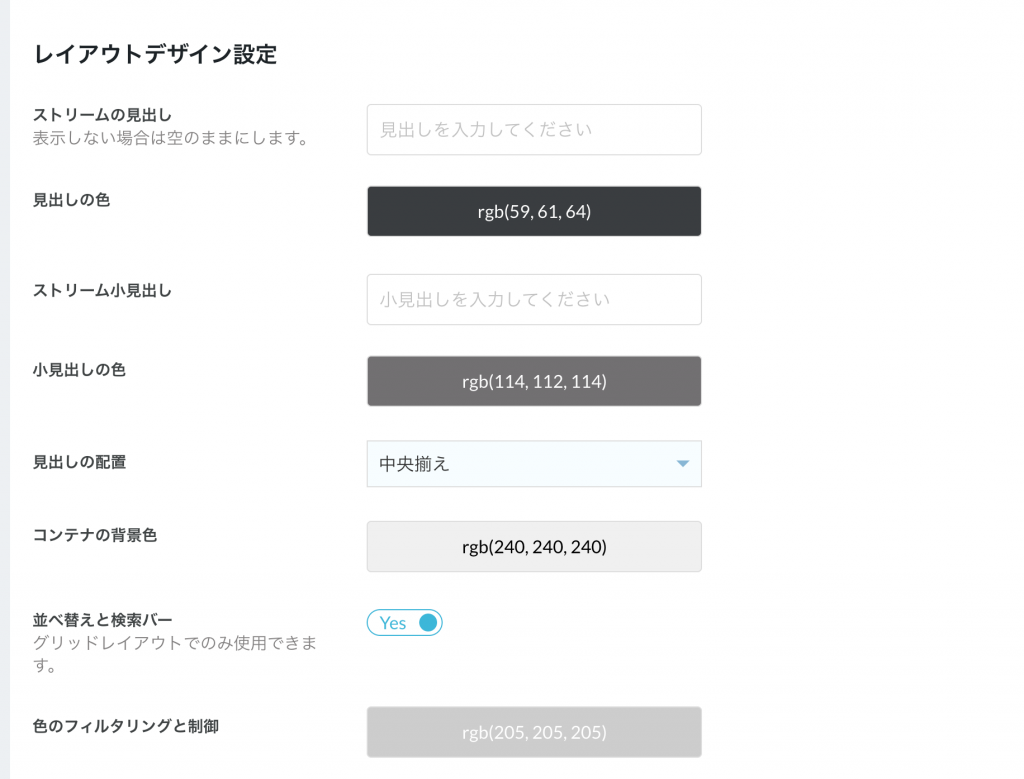The width and height of the screenshot is (1024, 779).
Task: Toggle the 並べ替えと検索バー Yes switch
Action: click(x=405, y=622)
